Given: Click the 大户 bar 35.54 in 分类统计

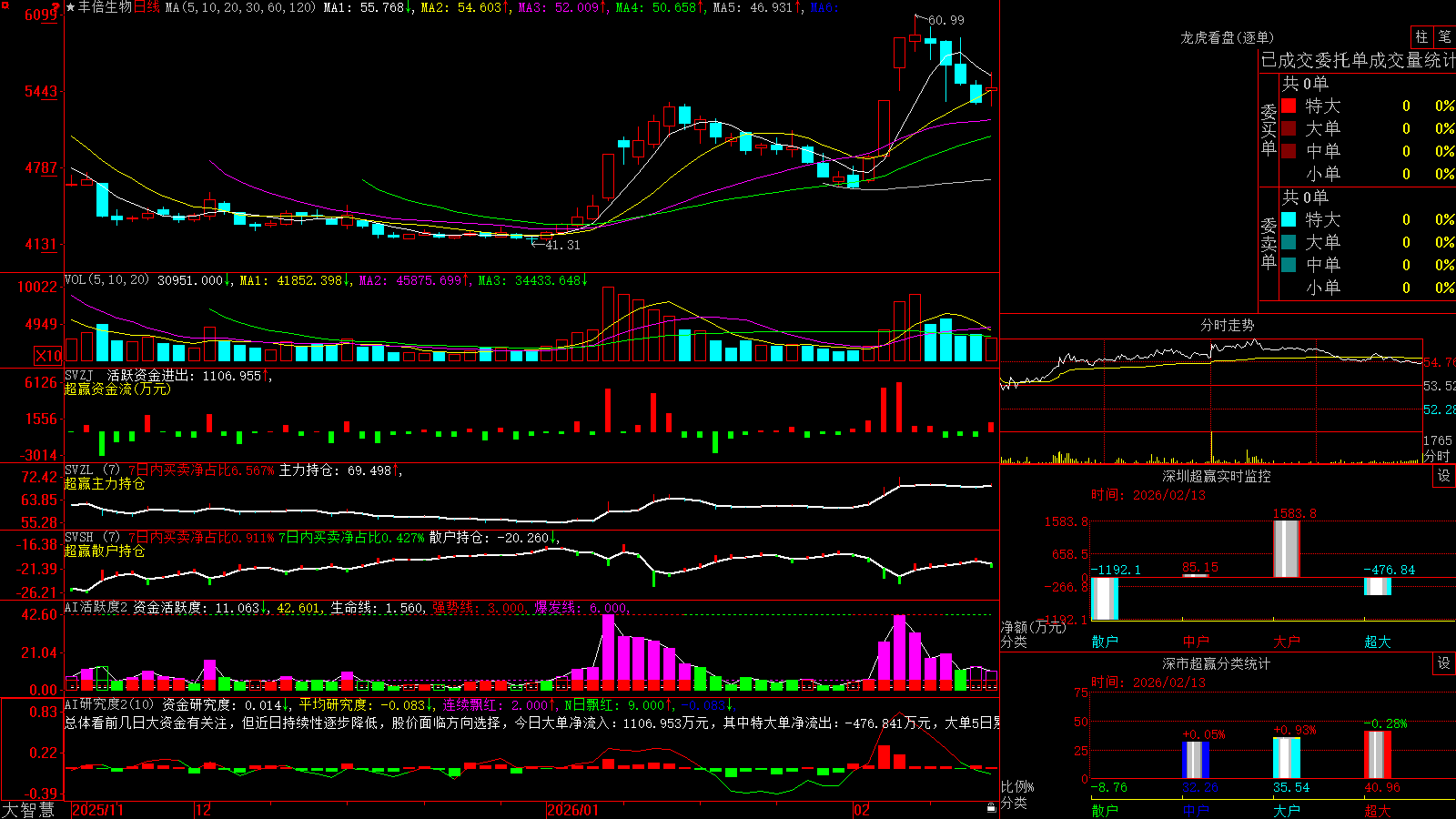Looking at the screenshot, I should (x=1287, y=758).
